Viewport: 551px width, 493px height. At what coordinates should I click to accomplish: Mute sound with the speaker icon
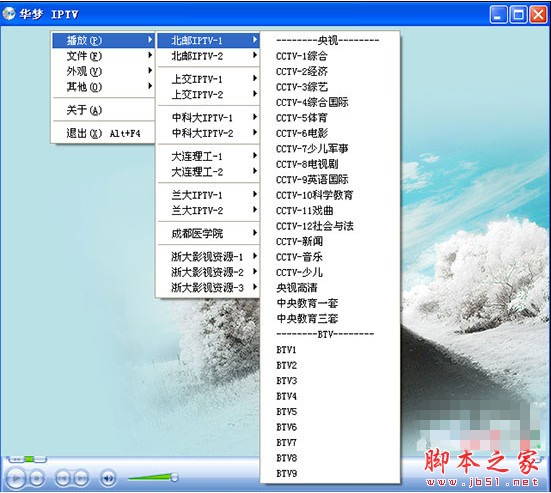point(108,478)
